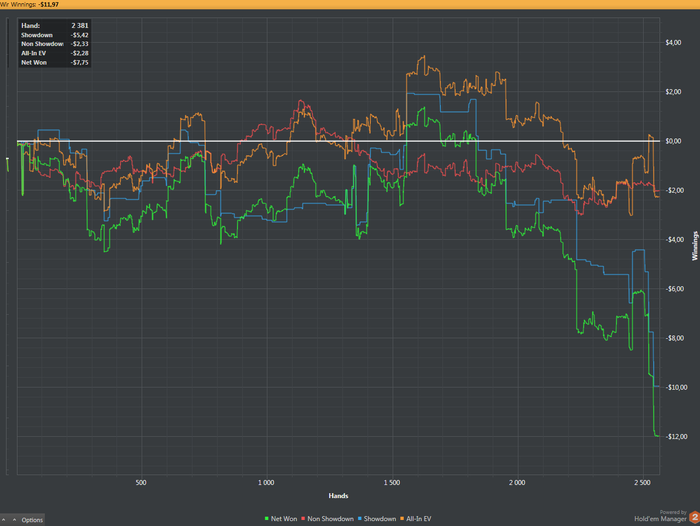This screenshot has height=526, width=700.
Task: Click the Non Showdown -$2,33 tooltip row
Action: [54, 44]
